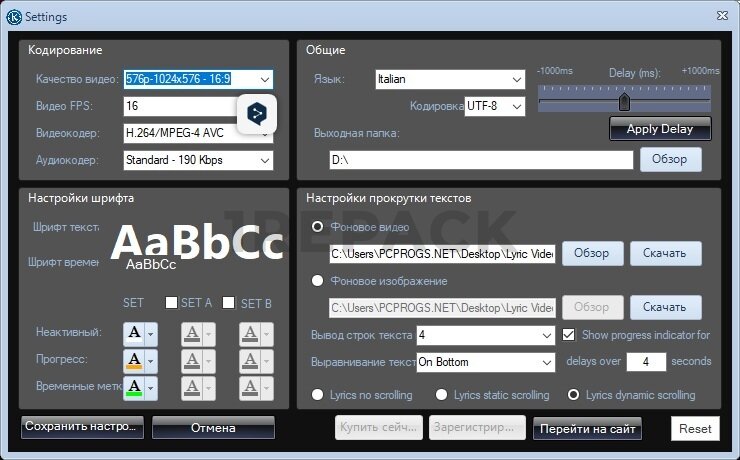The width and height of the screenshot is (740, 460).
Task: Click the Delay slider handle
Action: (624, 101)
